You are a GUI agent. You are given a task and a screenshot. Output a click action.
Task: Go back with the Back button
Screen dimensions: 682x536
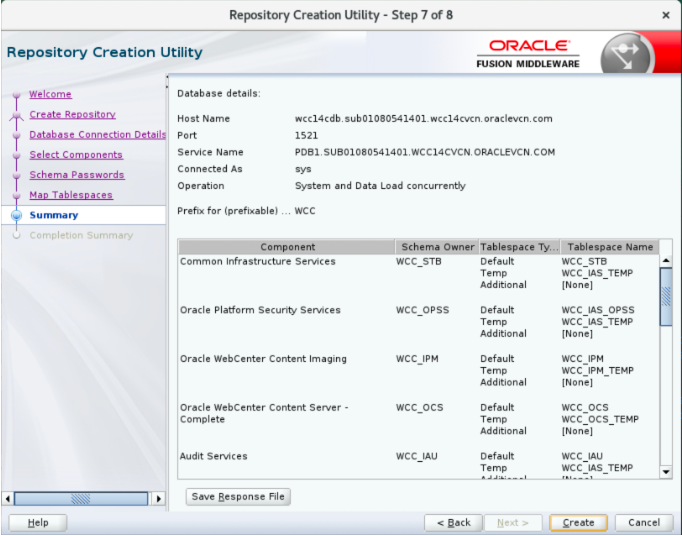pos(453,523)
